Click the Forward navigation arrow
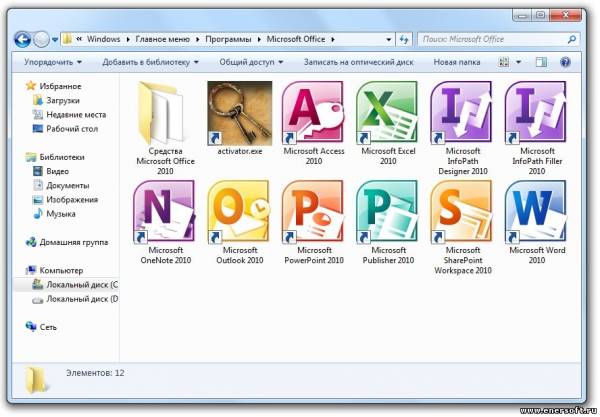 pos(41,39)
